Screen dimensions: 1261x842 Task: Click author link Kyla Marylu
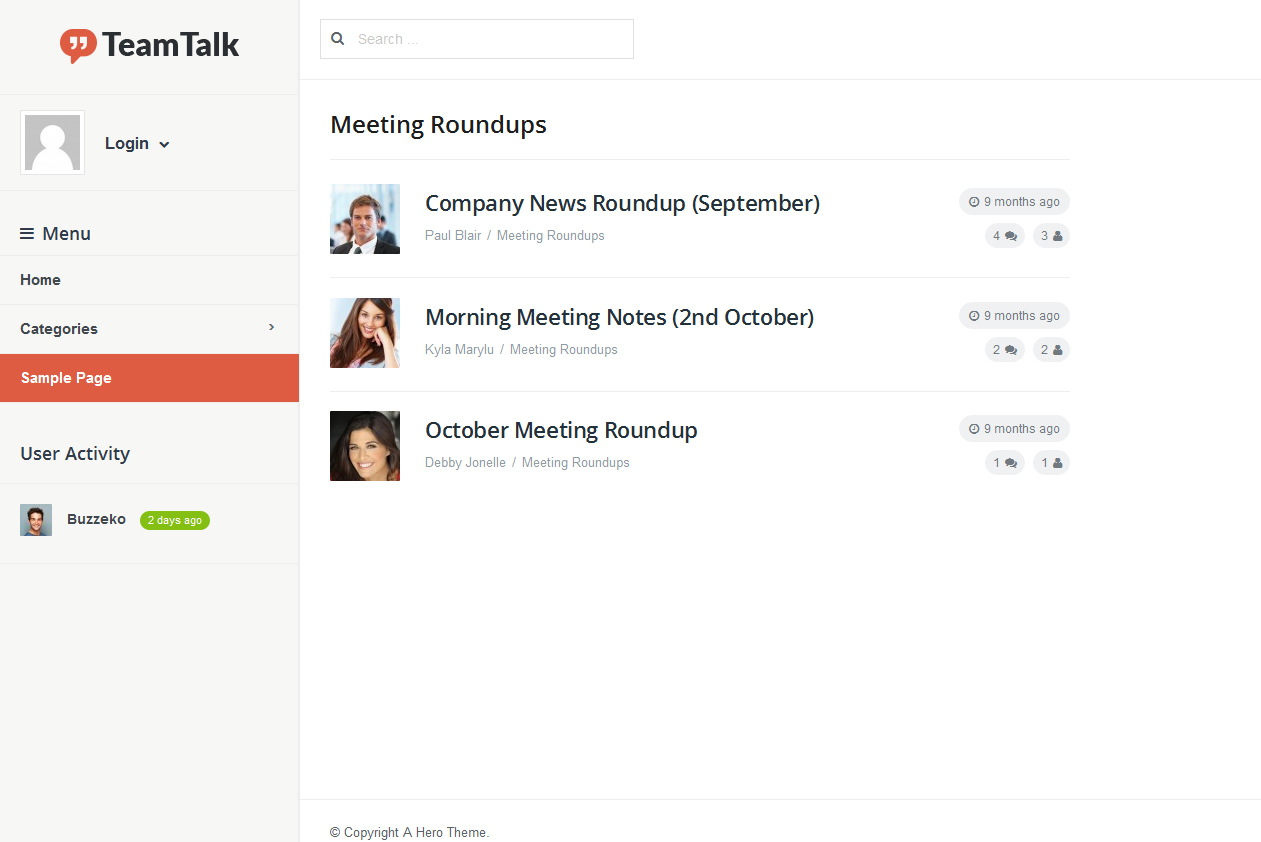point(459,350)
